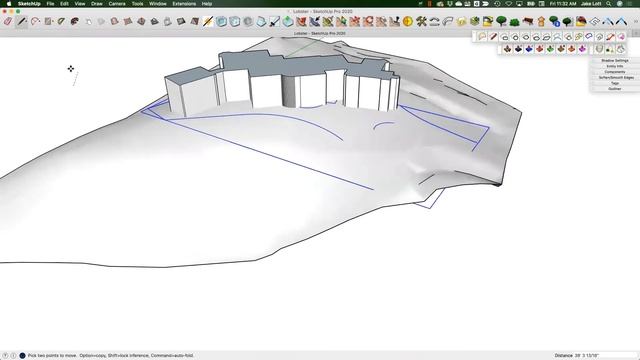The height and width of the screenshot is (360, 640).
Task: Click the first status bar circle icon
Action: (x=5, y=356)
